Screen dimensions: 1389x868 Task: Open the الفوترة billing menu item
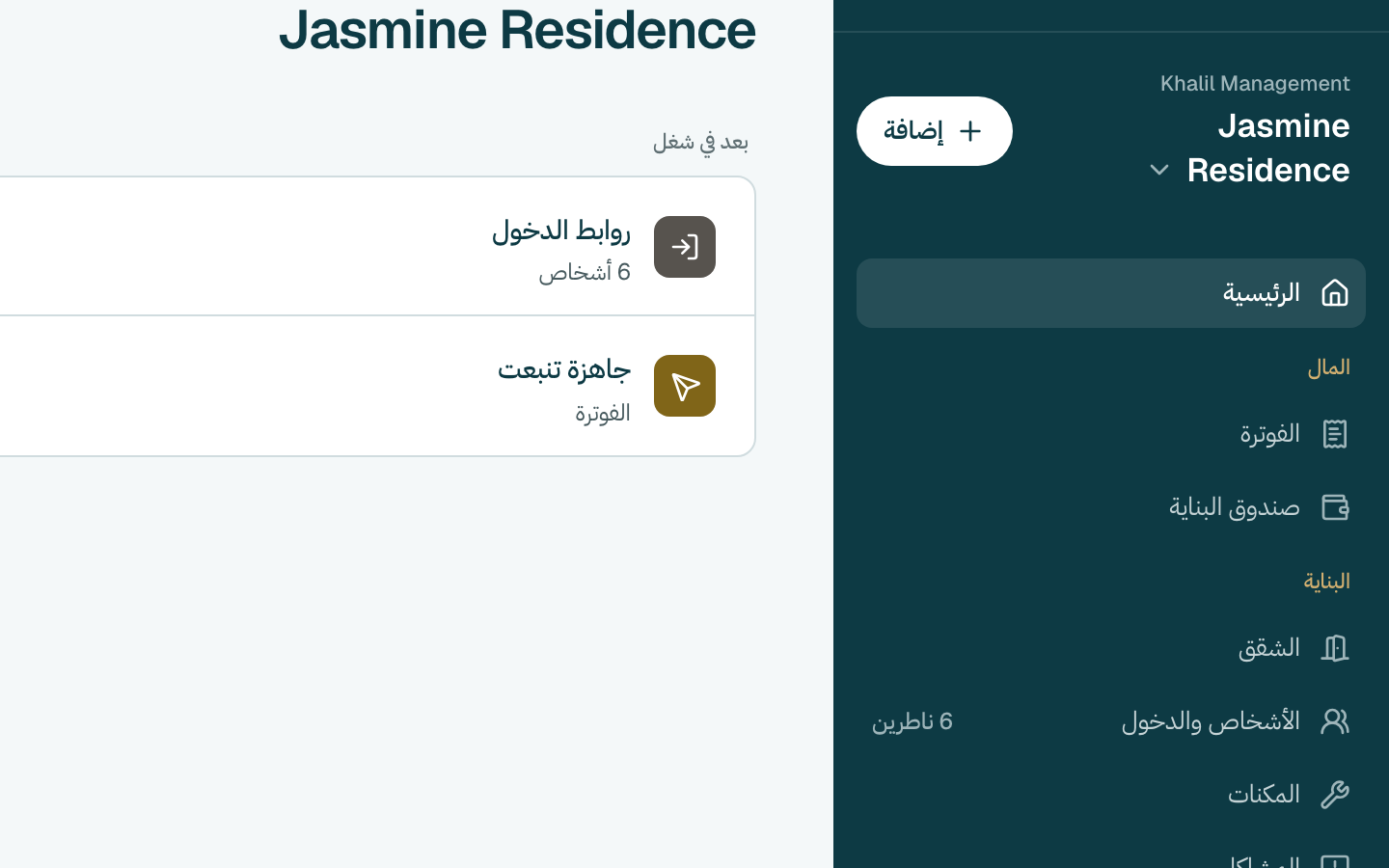click(x=1111, y=434)
